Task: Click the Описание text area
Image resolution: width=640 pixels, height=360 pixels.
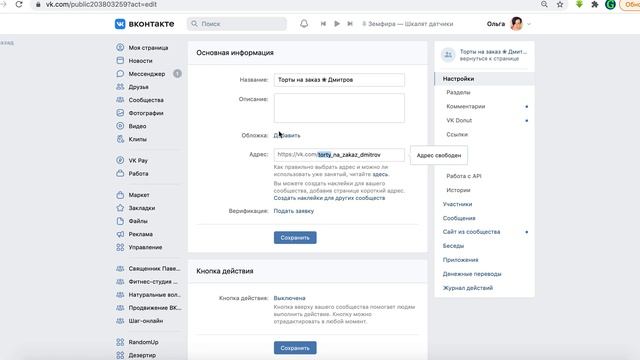Action: tap(339, 108)
